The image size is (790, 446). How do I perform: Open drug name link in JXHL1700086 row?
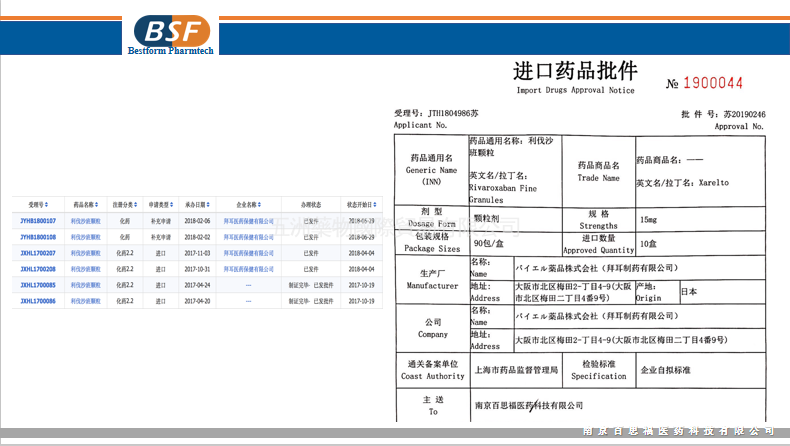pyautogui.click(x=86, y=301)
